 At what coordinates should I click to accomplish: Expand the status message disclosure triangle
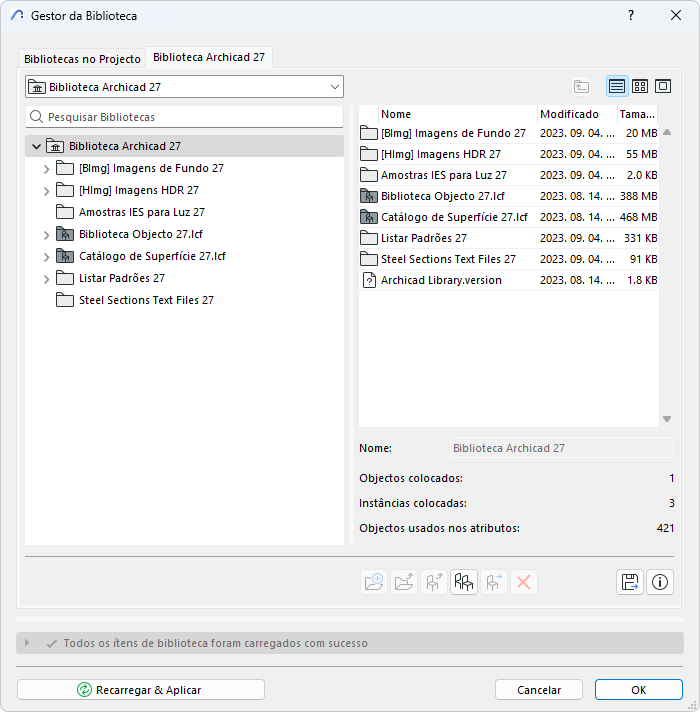pos(27,643)
